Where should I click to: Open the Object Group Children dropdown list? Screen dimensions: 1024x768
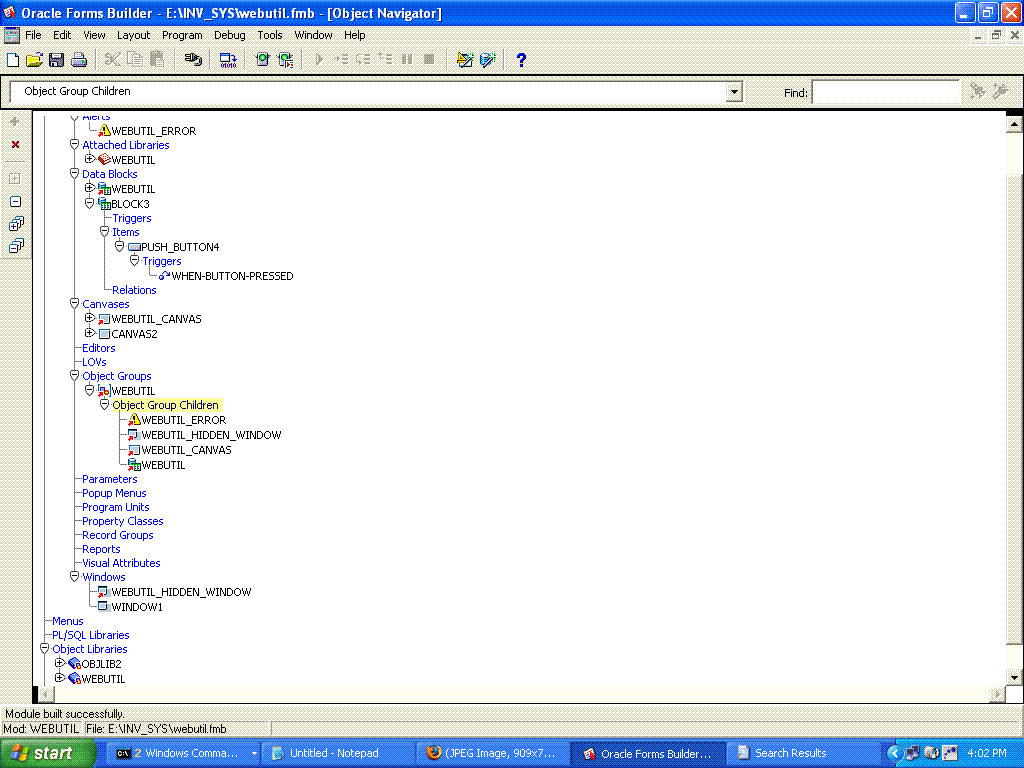[x=735, y=92]
